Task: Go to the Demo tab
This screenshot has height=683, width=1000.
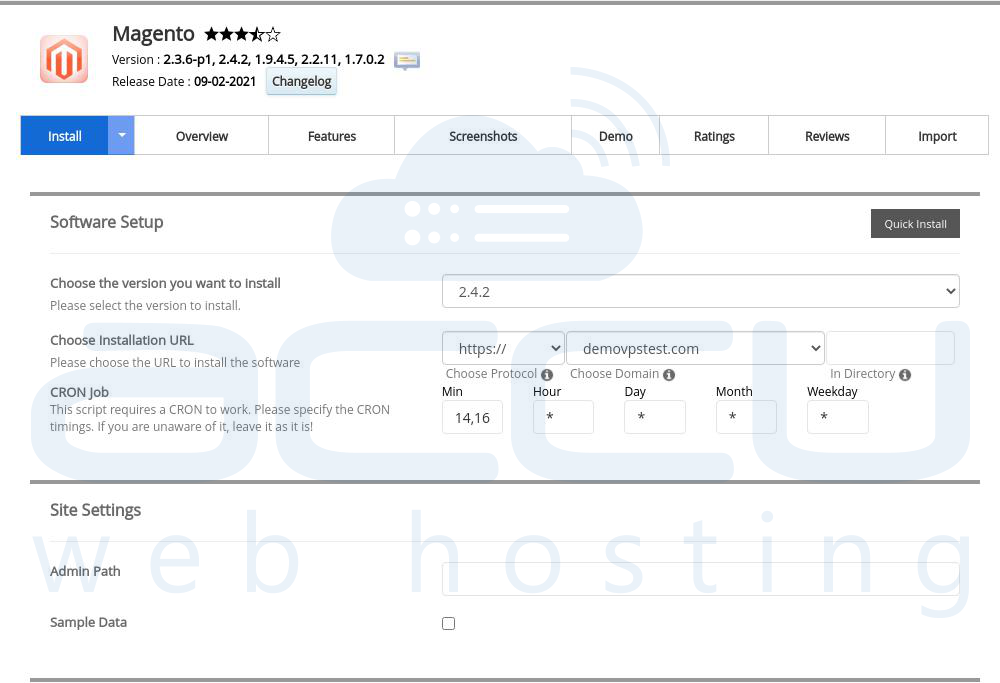Action: (615, 135)
